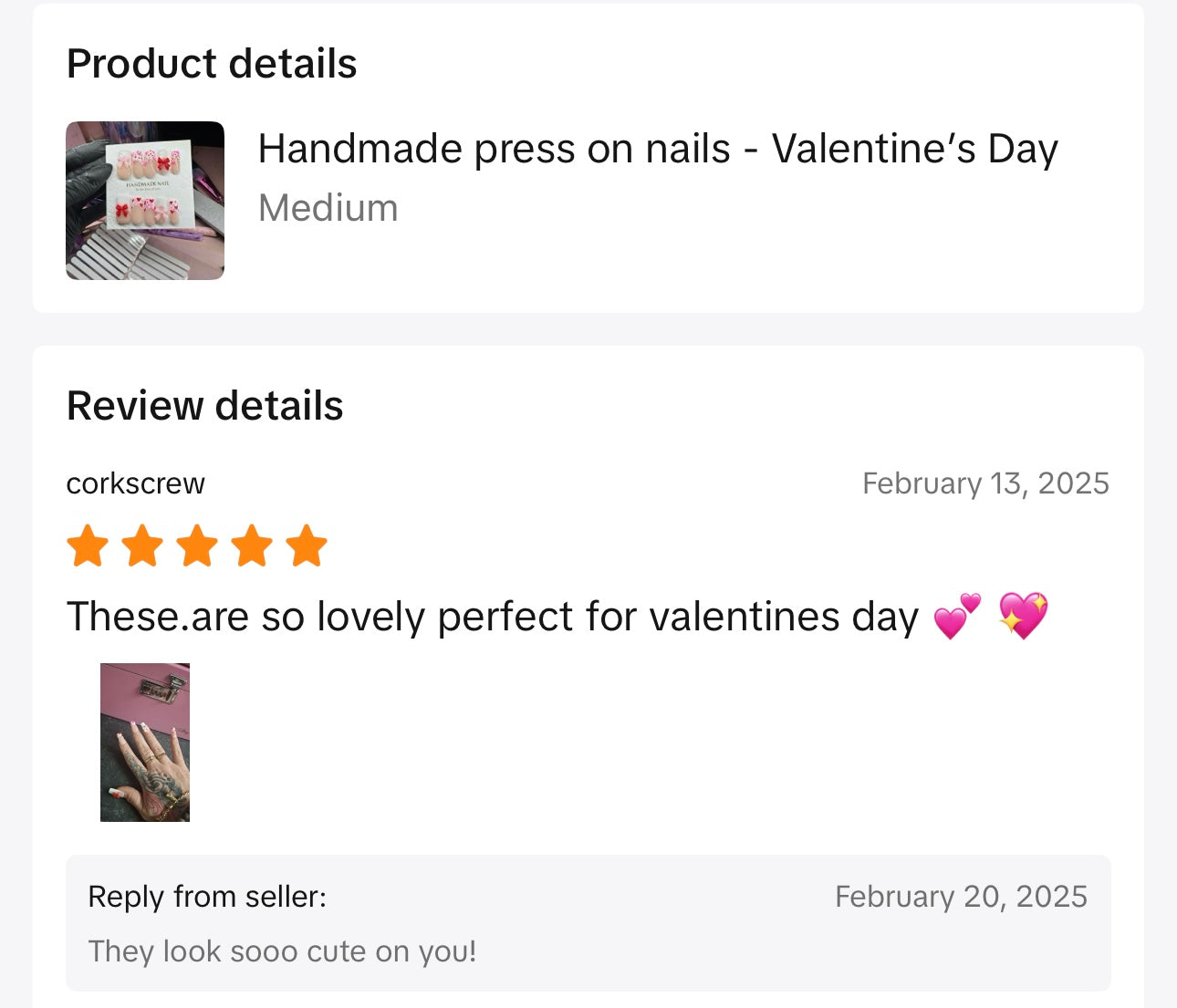
Task: Open the press on nails product thumbnail
Action: point(145,201)
